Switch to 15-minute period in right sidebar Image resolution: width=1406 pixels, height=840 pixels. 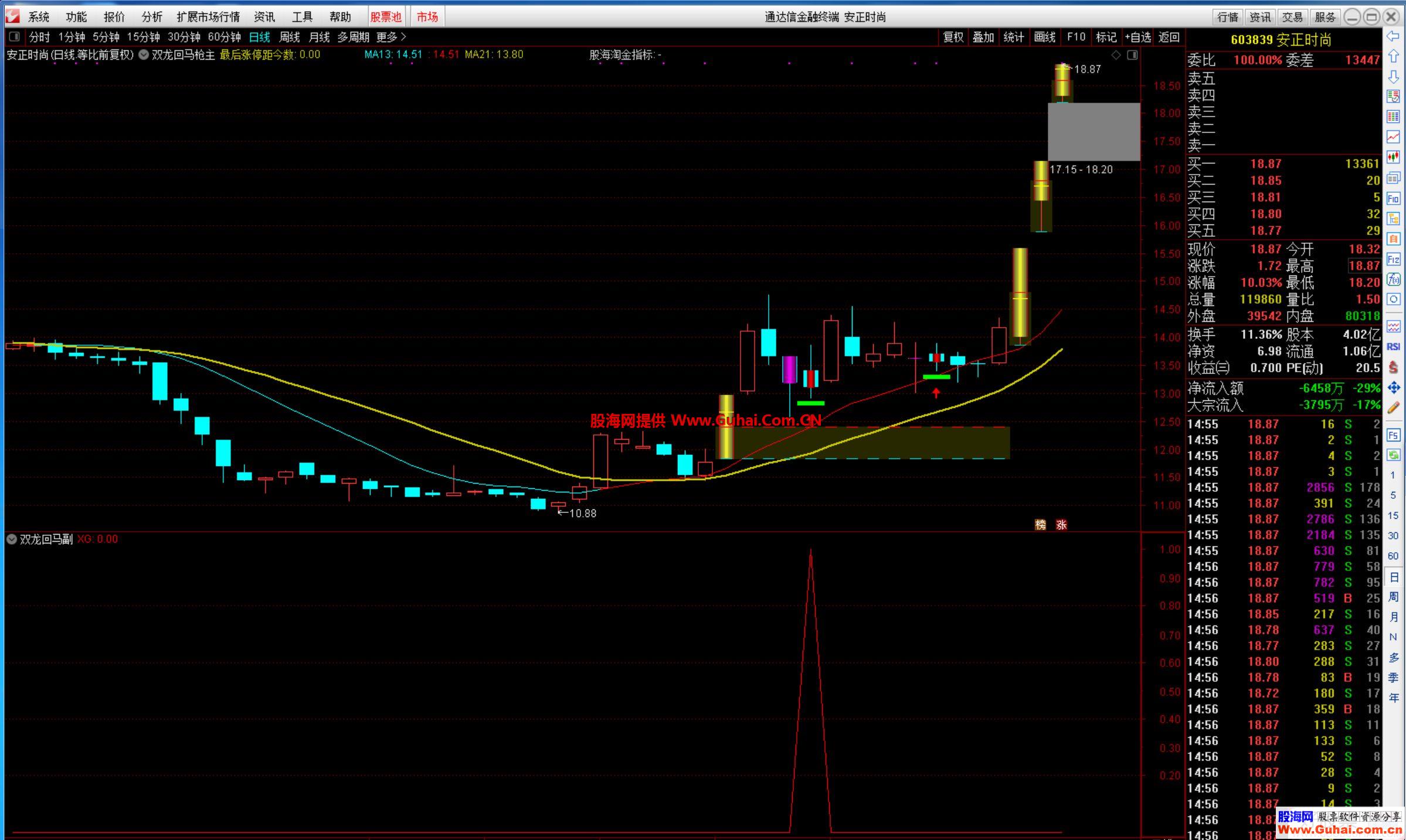[1393, 515]
